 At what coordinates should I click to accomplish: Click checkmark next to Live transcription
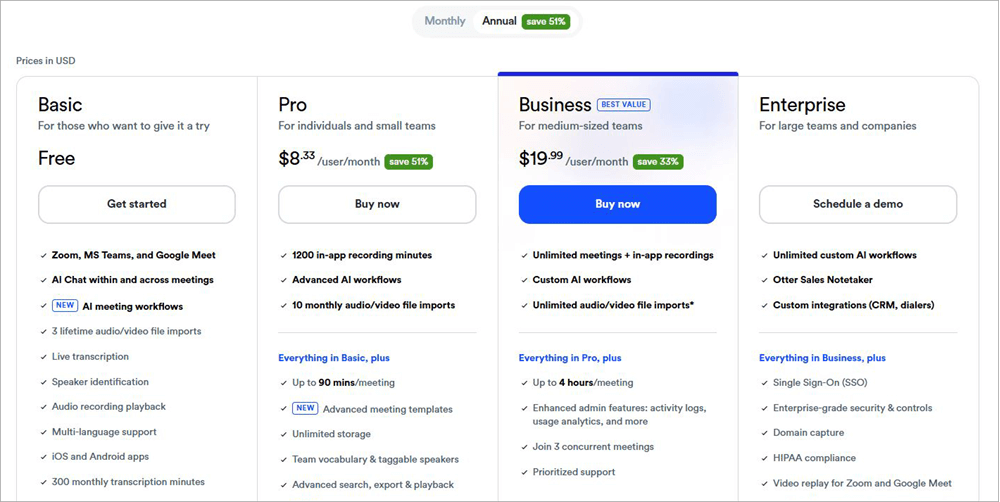click(43, 357)
